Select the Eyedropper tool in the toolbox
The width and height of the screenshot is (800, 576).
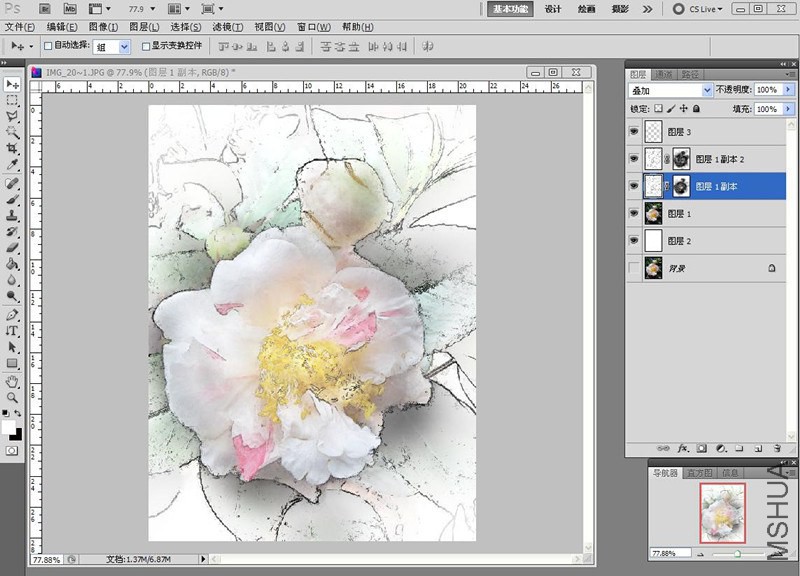click(x=12, y=164)
